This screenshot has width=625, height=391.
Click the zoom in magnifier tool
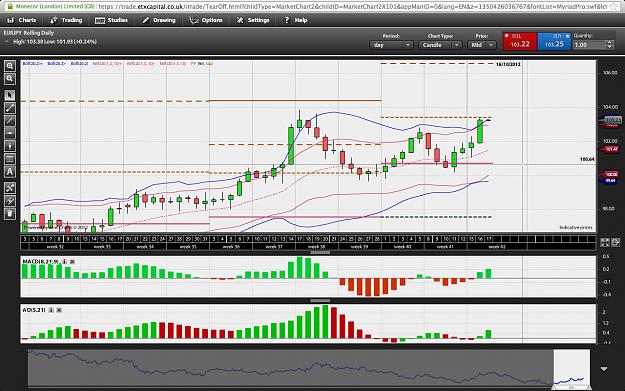tap(10, 66)
